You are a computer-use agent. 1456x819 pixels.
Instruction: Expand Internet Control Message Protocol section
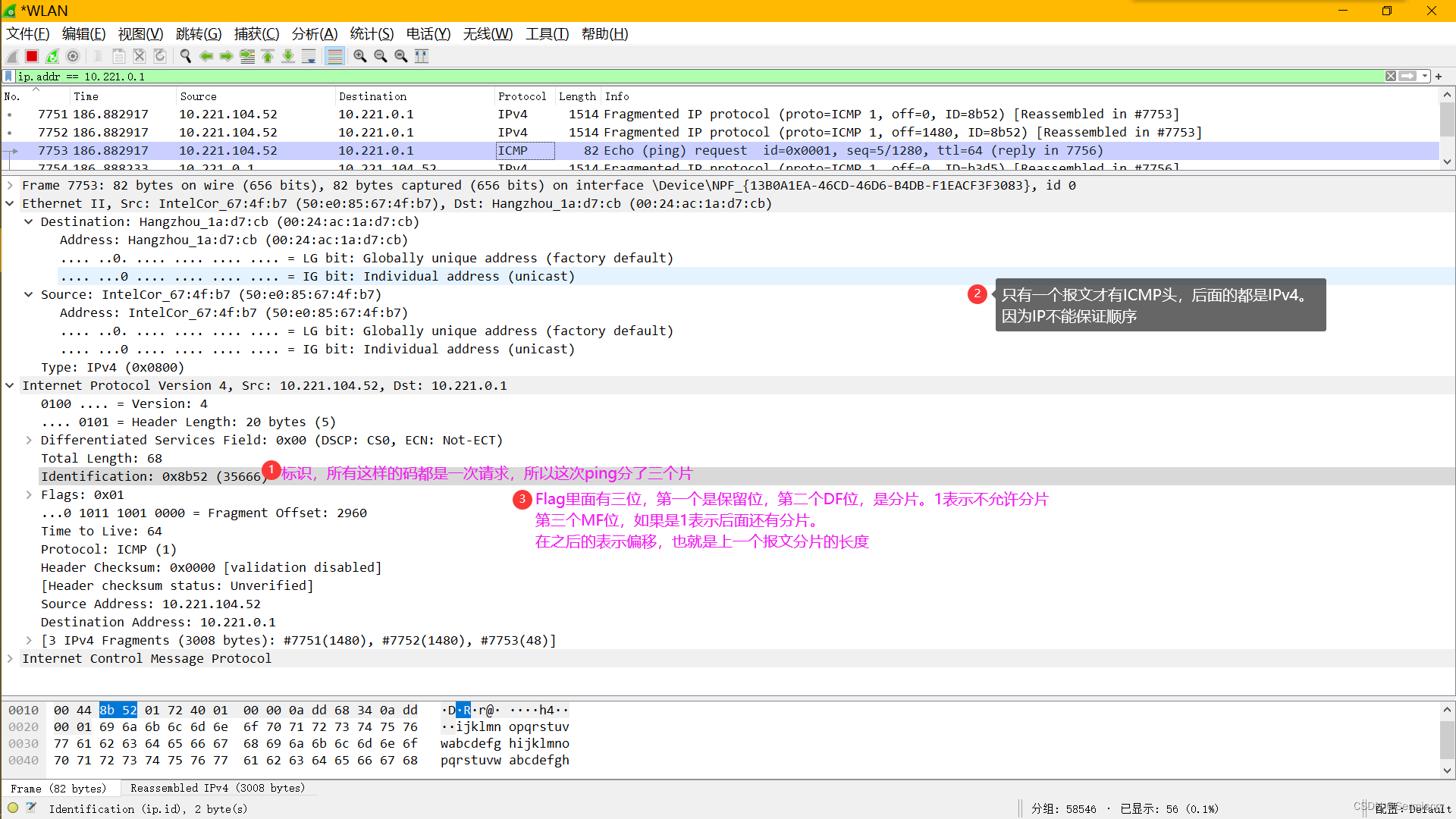tap(10, 659)
